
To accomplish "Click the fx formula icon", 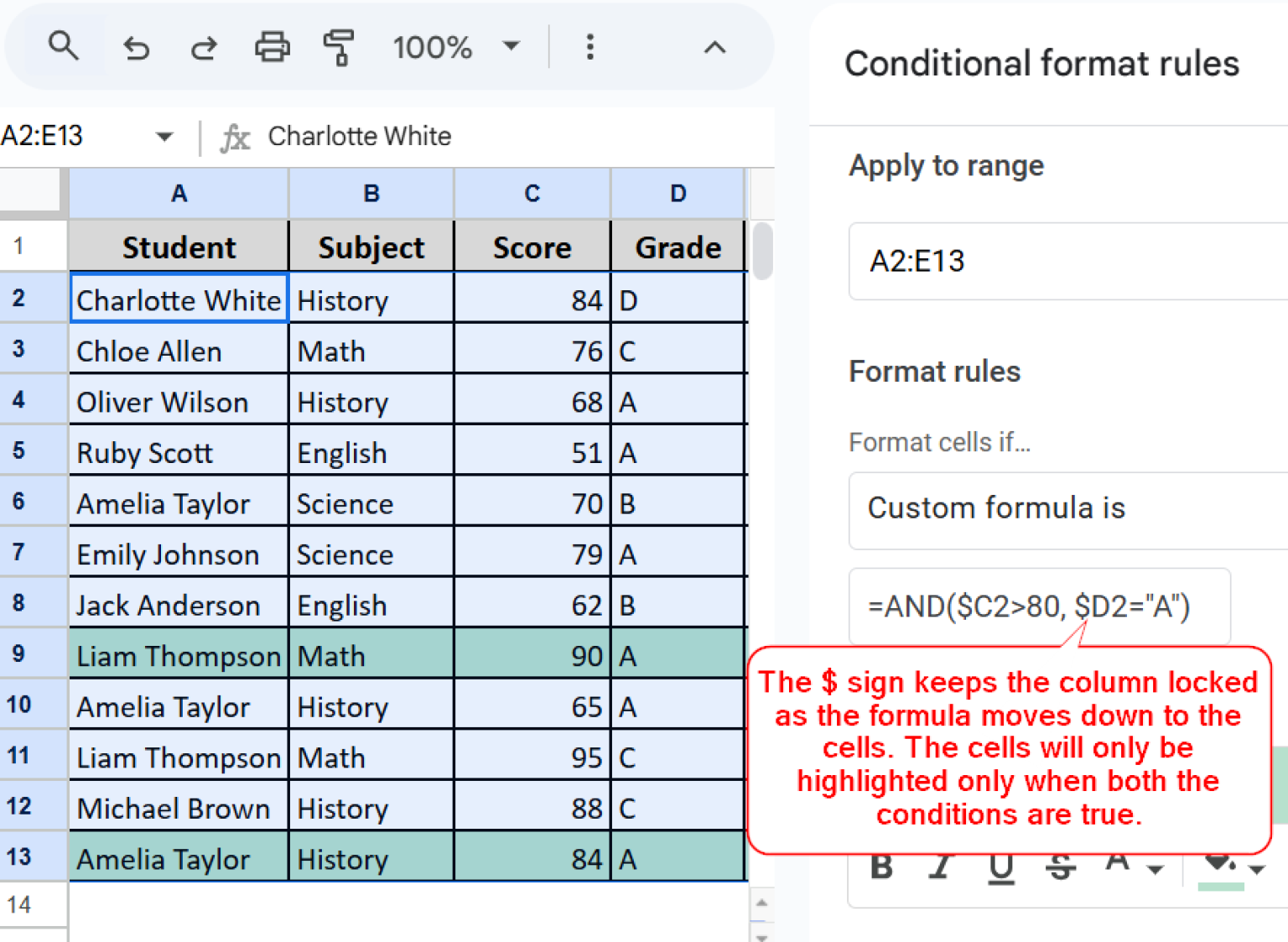I will 236,137.
